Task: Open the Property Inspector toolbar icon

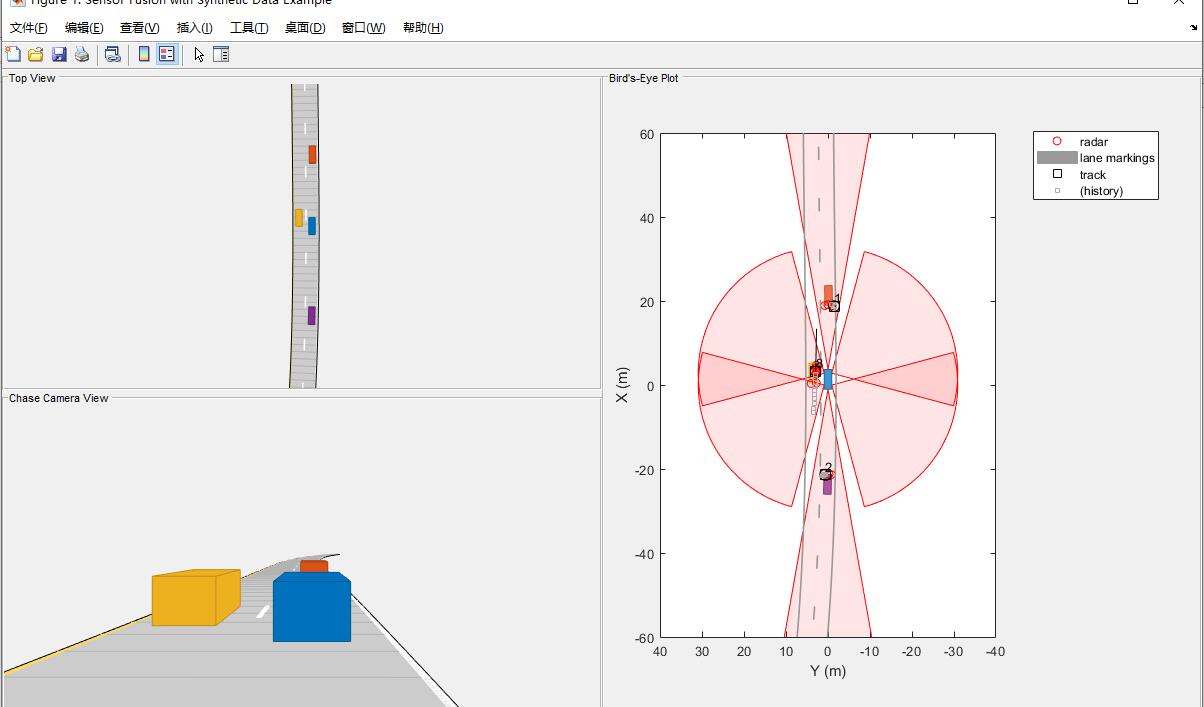Action: (x=222, y=55)
